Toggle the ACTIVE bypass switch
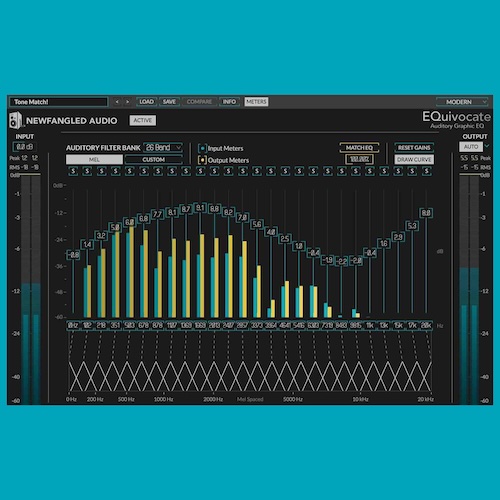This screenshot has height=500, width=500. click(x=143, y=120)
